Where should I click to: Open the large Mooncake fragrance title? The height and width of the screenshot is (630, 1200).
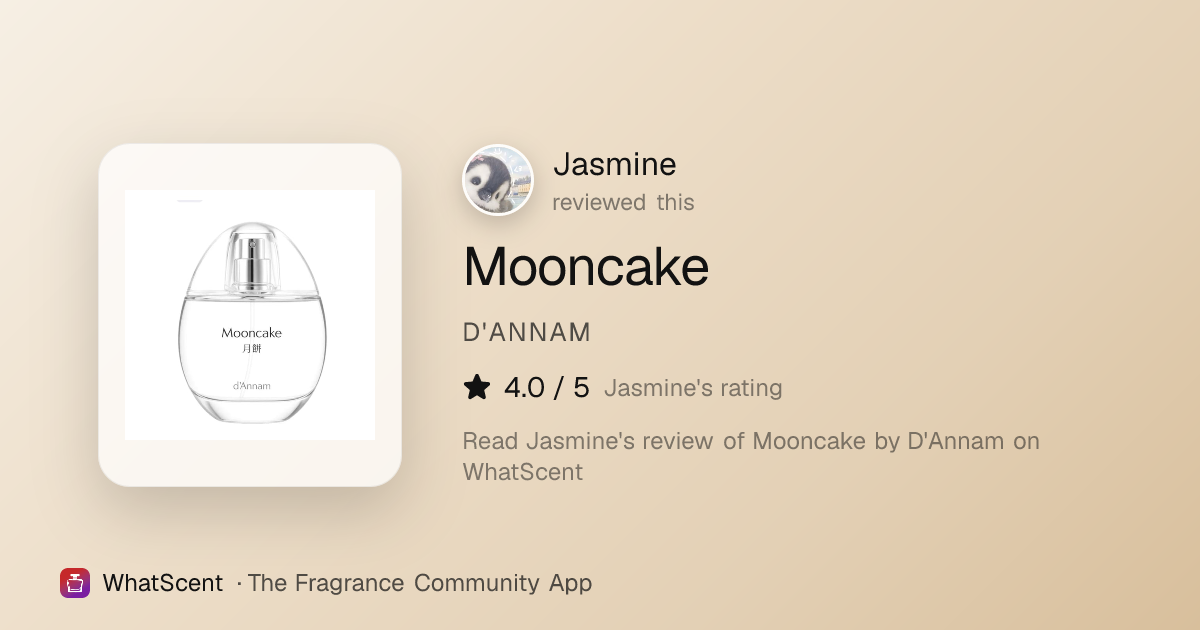pos(586,267)
